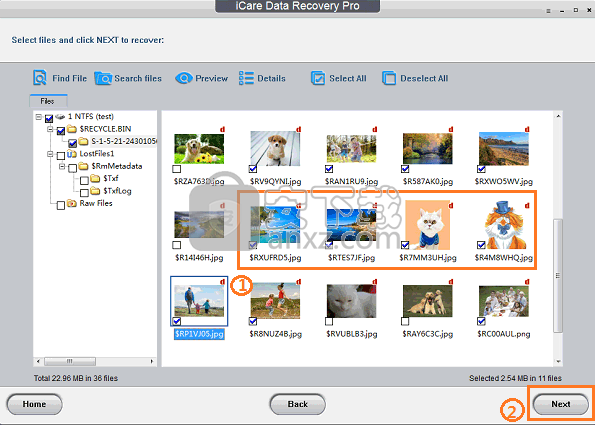Click the Preview eye icon
This screenshot has height=425, width=595.
pyautogui.click(x=184, y=78)
